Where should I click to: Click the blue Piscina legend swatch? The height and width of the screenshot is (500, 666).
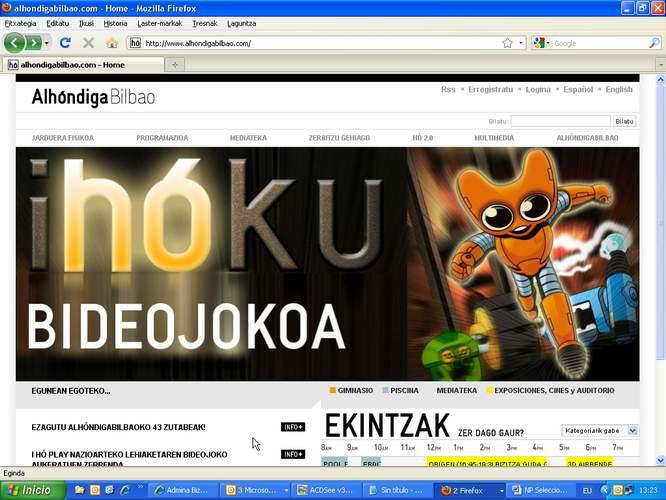pyautogui.click(x=385, y=390)
